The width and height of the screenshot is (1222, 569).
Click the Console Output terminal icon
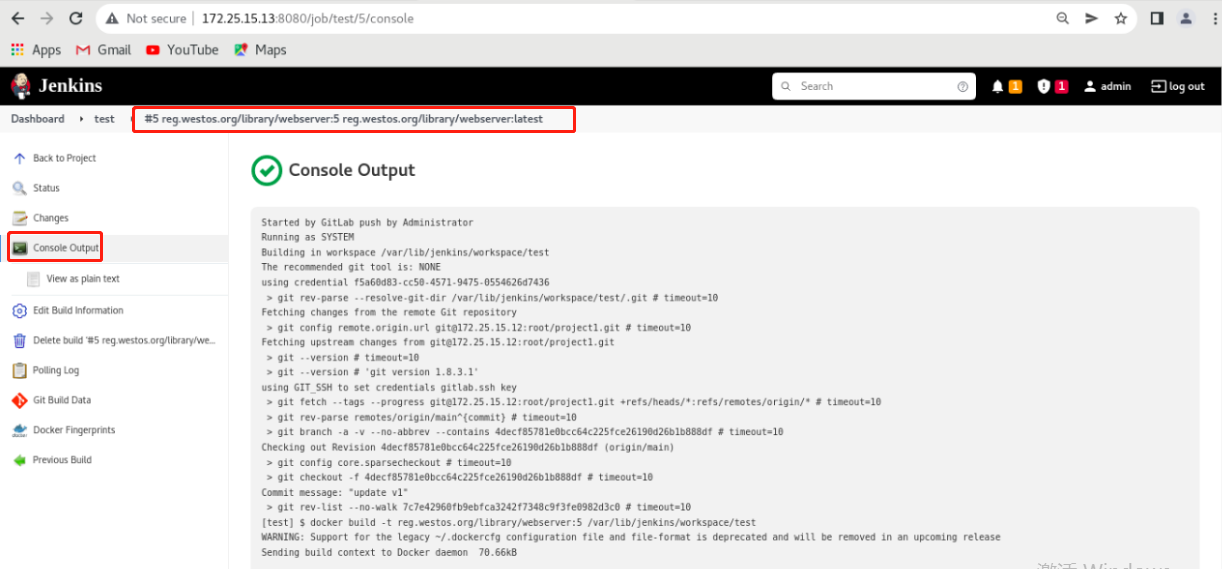point(20,248)
